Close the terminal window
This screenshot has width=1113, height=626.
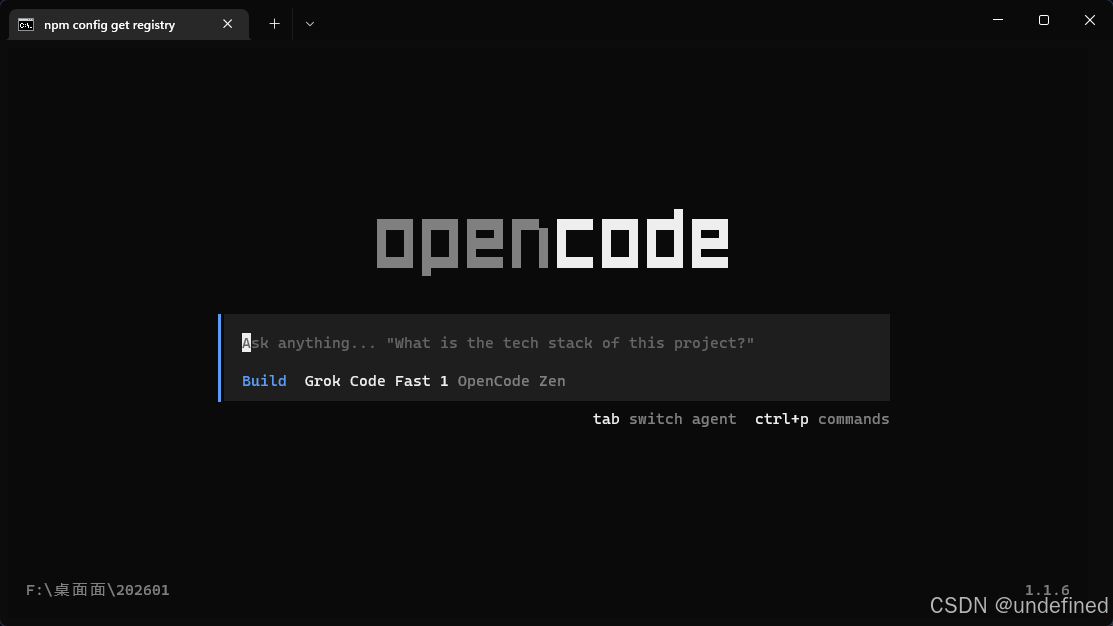(1090, 20)
